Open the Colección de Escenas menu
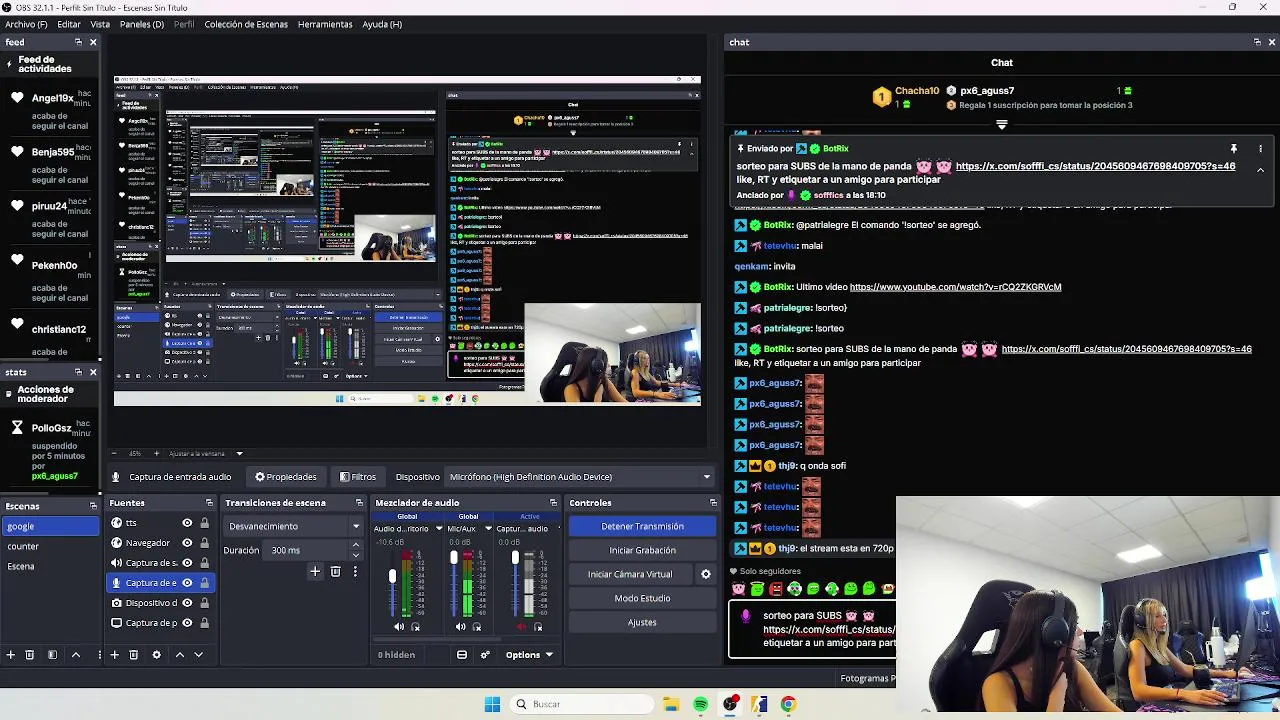Image resolution: width=1280 pixels, height=720 pixels. [246, 24]
